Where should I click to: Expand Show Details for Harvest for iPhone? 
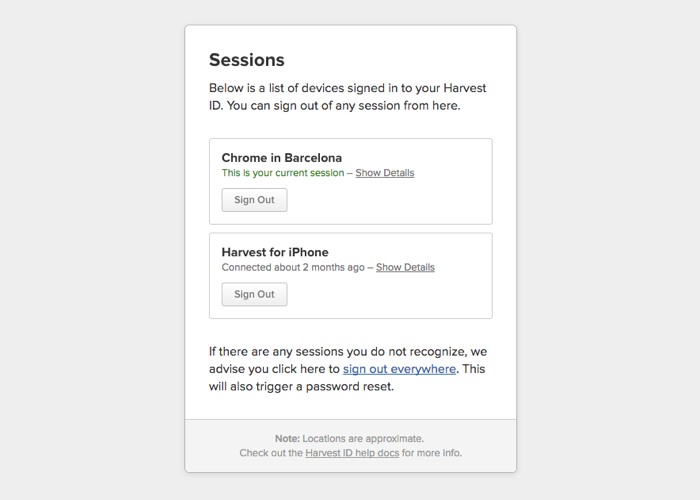click(405, 267)
